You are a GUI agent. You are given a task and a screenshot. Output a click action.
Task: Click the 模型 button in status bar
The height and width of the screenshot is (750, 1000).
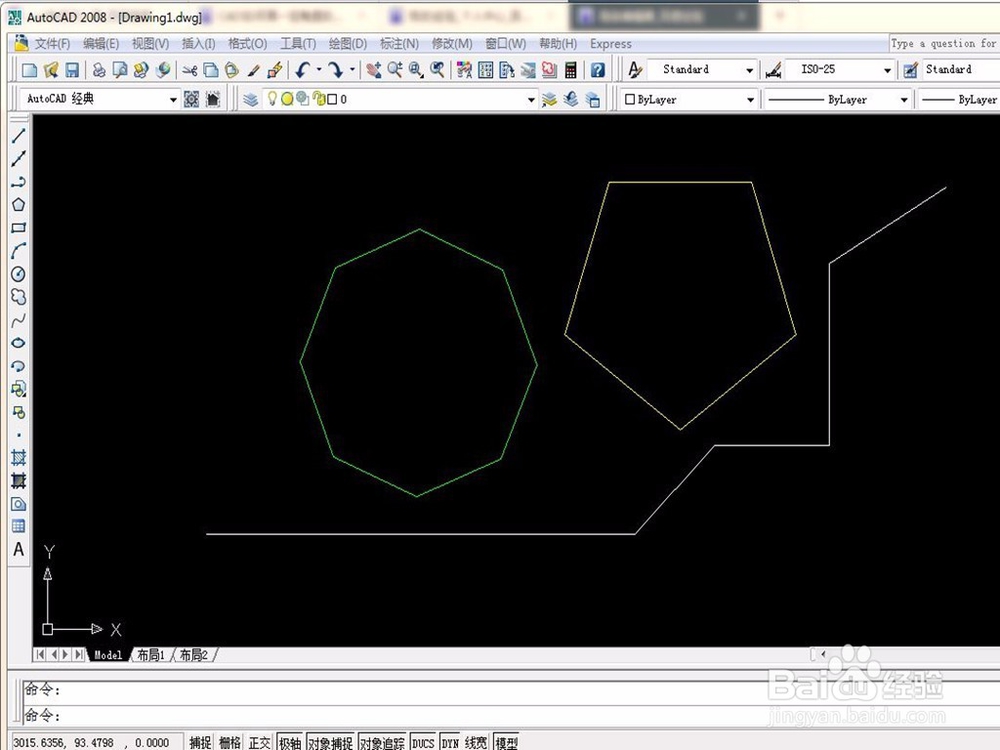coord(506,742)
